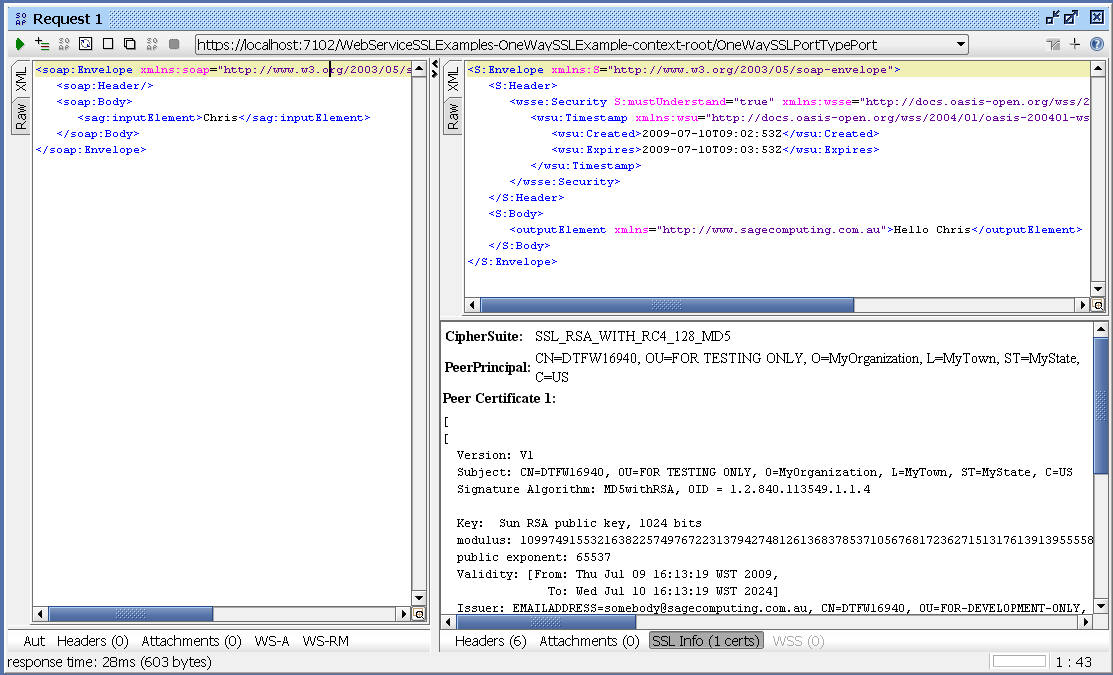
Task: Open request Headers (0) tab
Action: [92, 641]
